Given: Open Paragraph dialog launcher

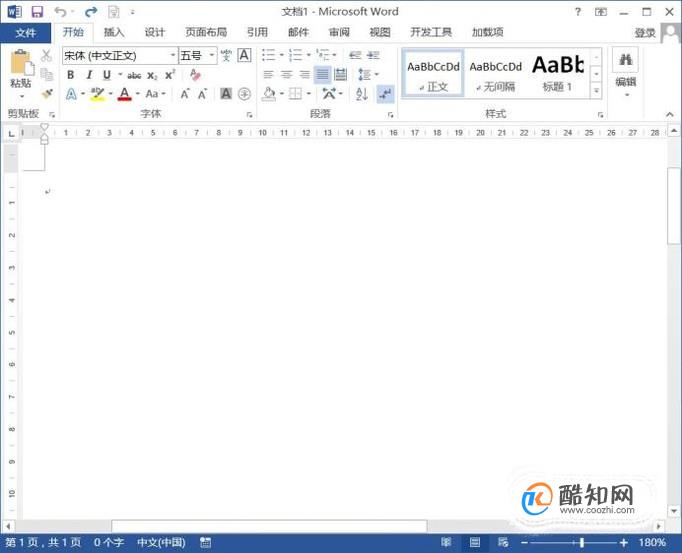Looking at the screenshot, I should [x=391, y=115].
